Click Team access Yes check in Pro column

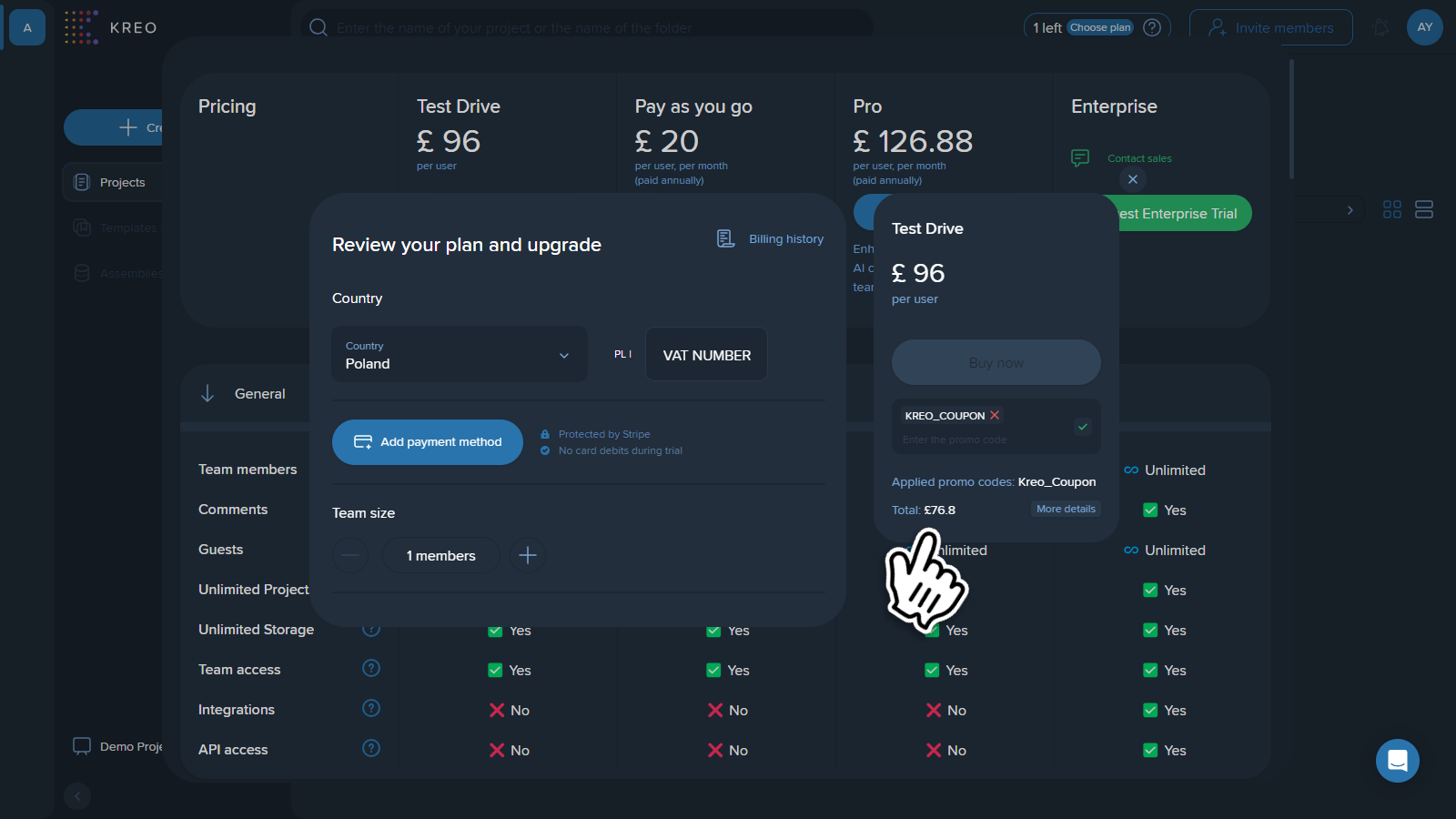click(x=932, y=670)
